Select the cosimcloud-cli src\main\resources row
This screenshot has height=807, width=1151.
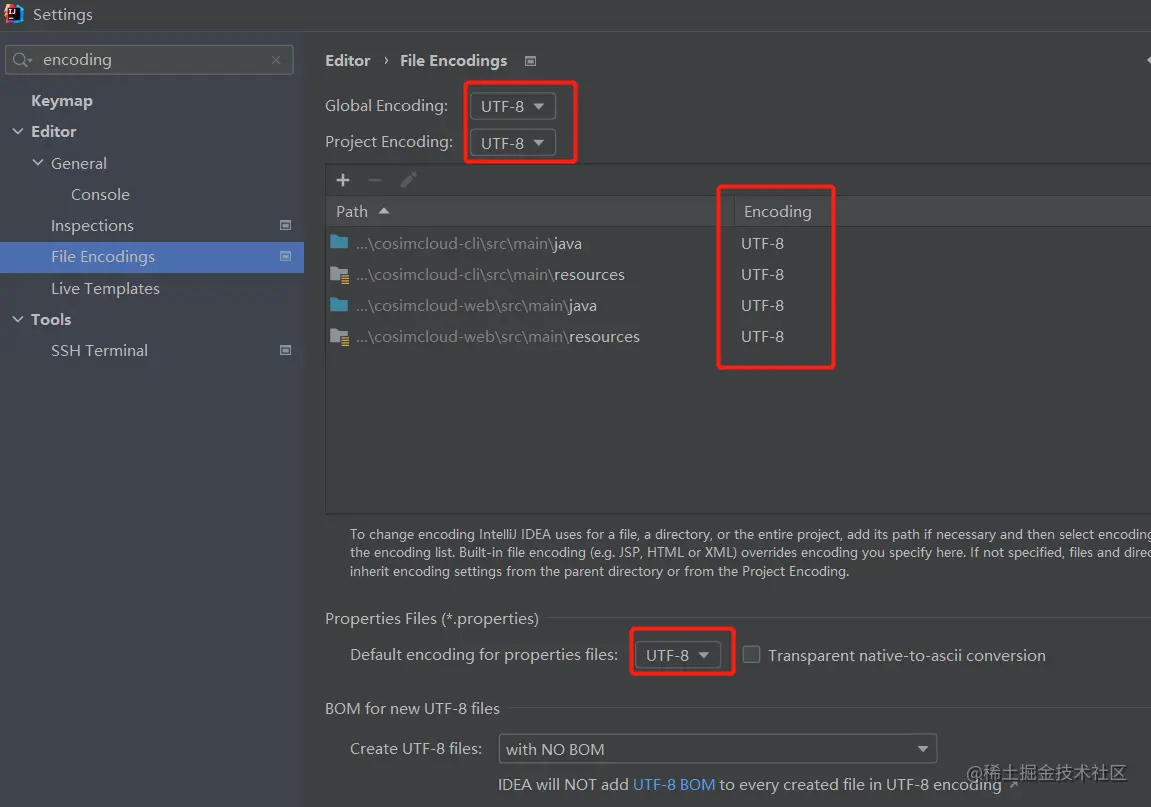click(738, 275)
